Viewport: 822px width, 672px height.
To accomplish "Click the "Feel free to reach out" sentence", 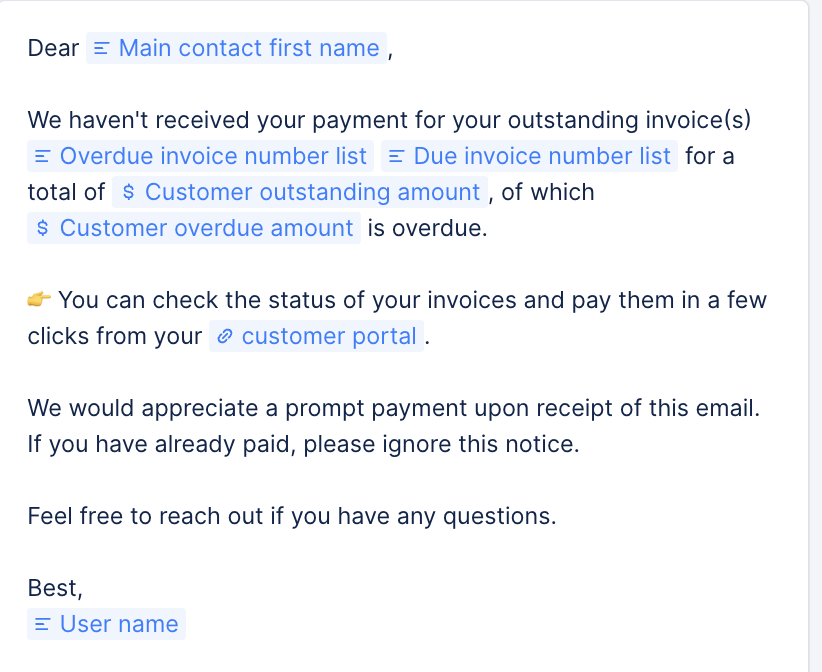I will coord(291,516).
